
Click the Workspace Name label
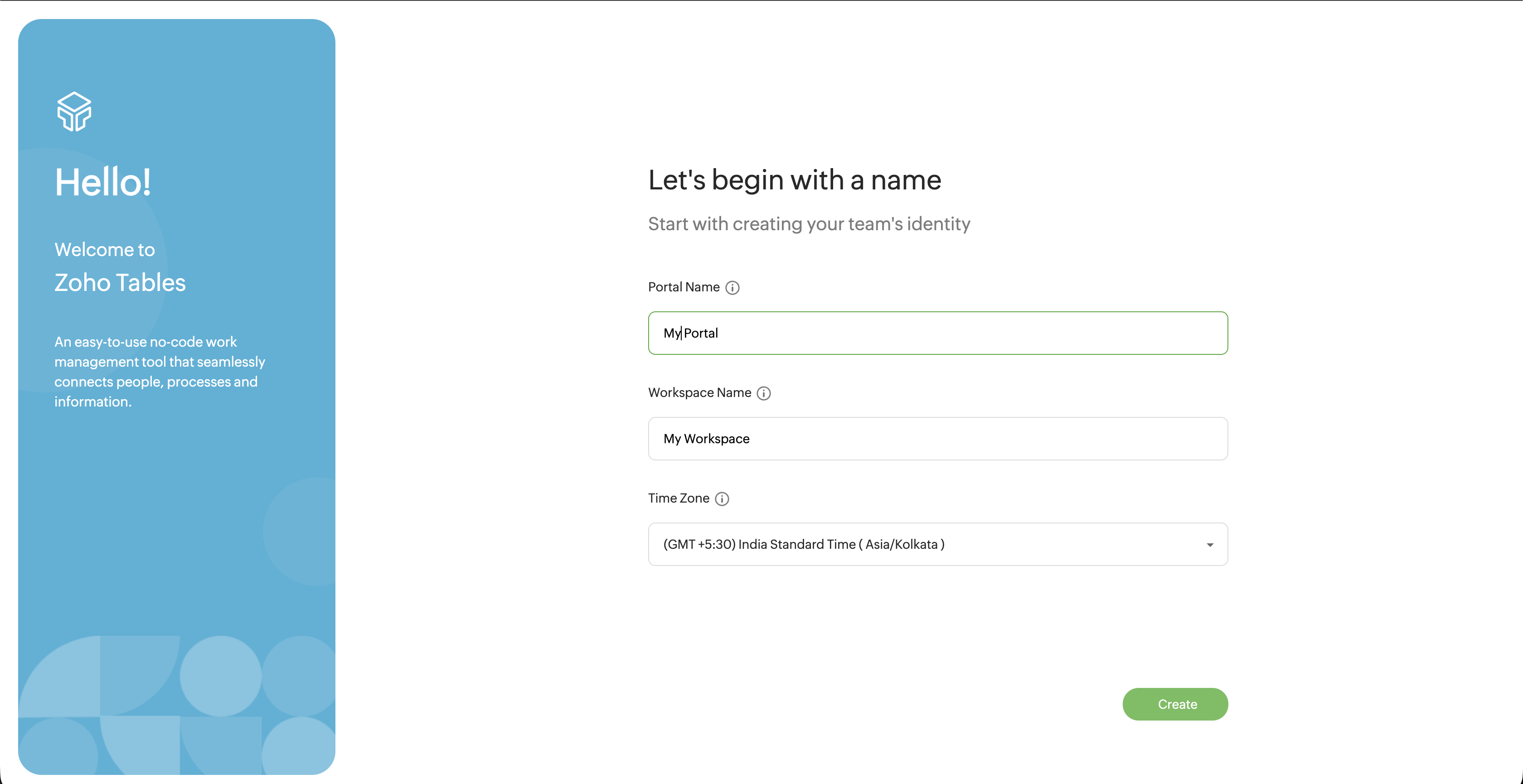point(699,392)
